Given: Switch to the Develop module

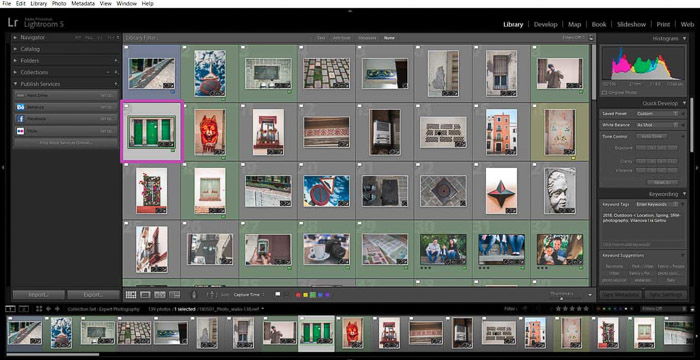Looking at the screenshot, I should 546,25.
